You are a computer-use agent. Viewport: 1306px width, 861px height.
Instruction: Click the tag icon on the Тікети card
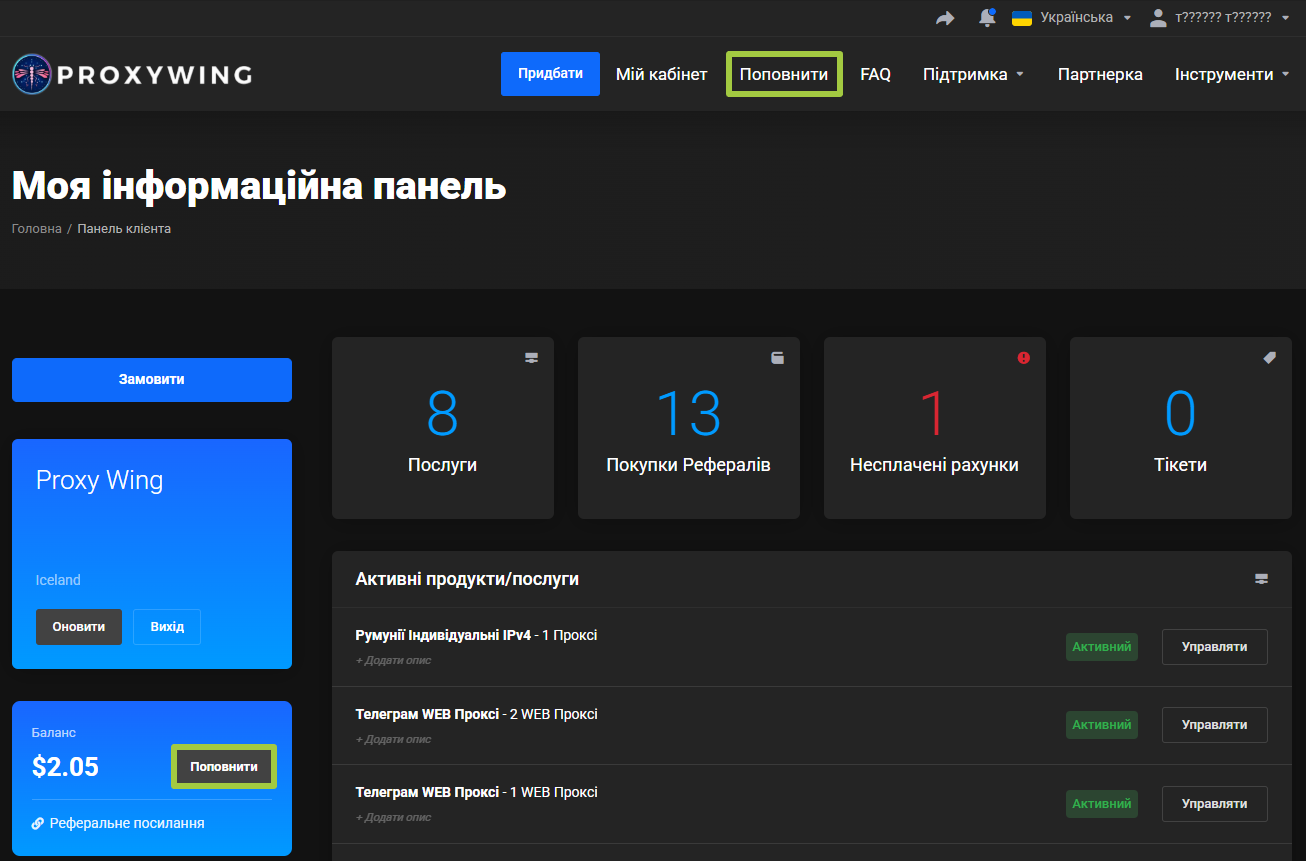pos(1269,358)
